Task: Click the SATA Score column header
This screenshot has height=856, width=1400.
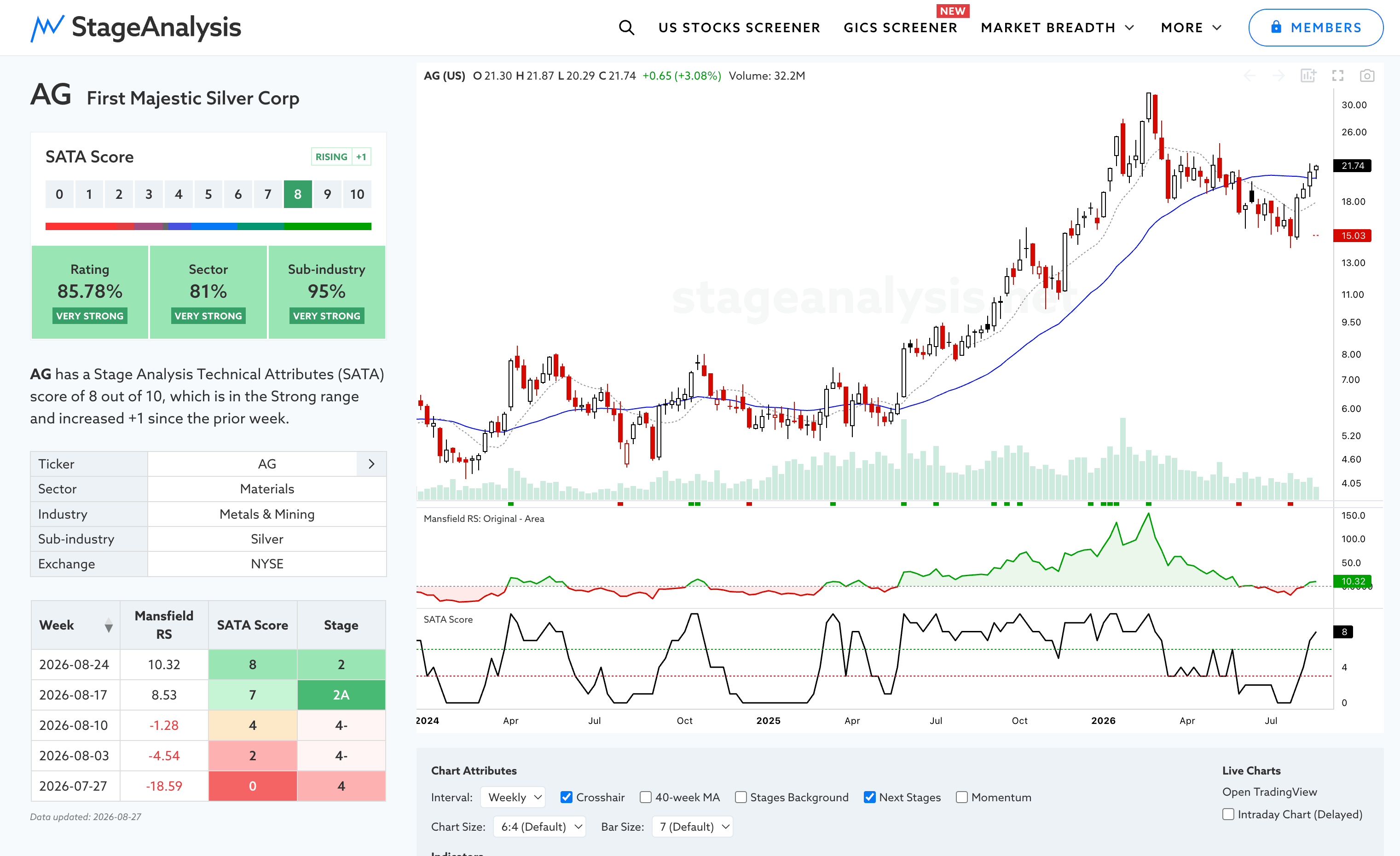Action: [x=253, y=625]
